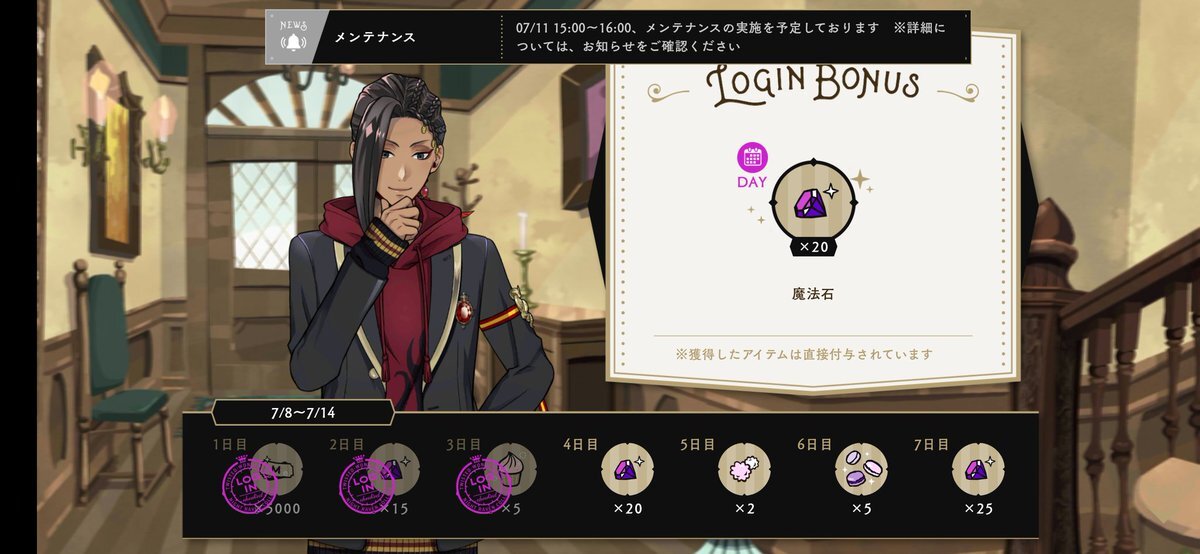Tap the NEWS bell icon

coord(293,38)
